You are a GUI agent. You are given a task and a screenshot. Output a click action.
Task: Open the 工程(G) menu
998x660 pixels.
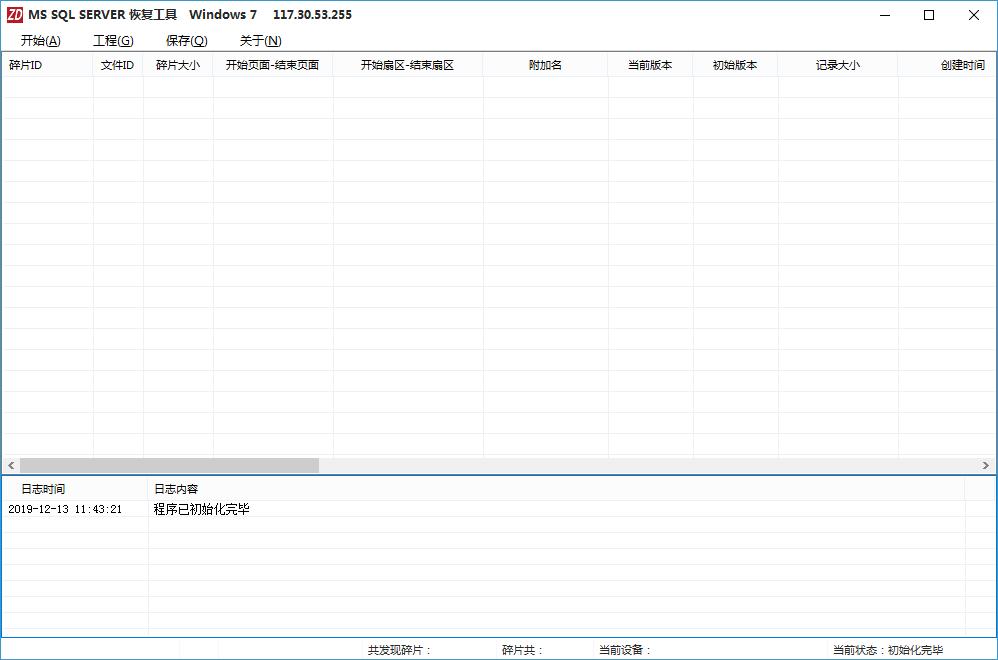(x=113, y=41)
